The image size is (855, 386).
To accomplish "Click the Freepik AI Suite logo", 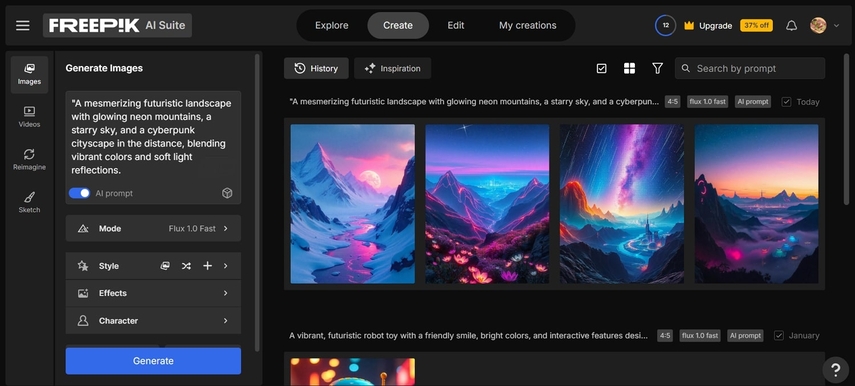I will coord(117,26).
